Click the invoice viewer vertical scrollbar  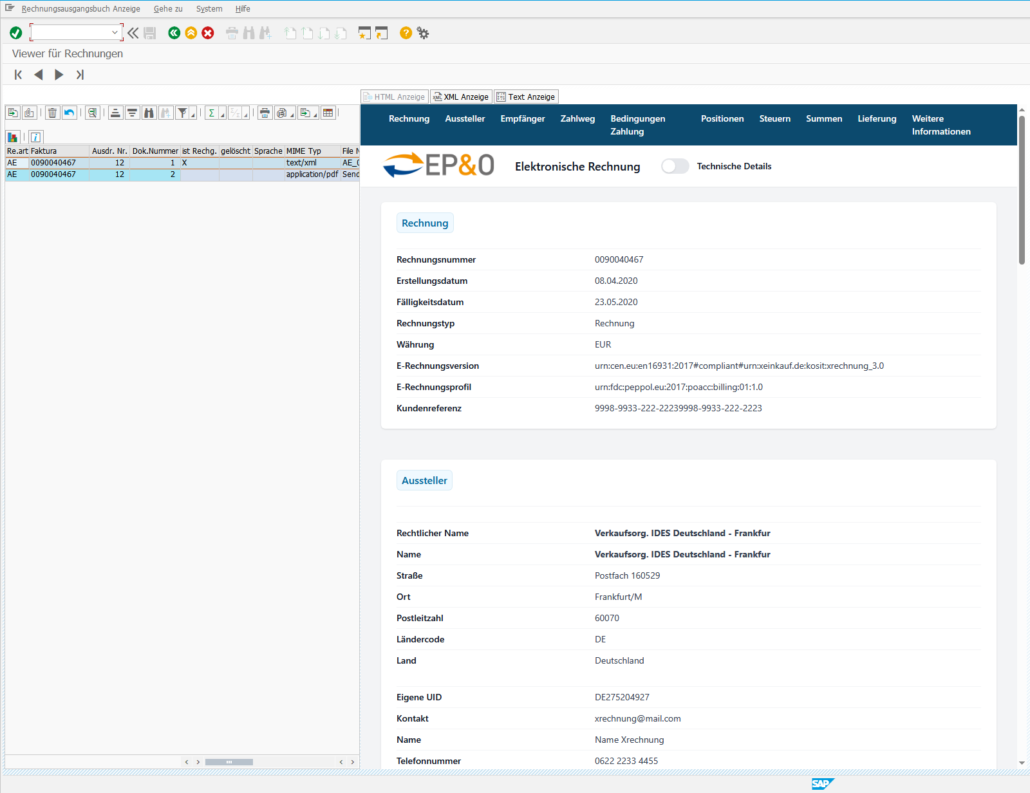click(x=1021, y=189)
